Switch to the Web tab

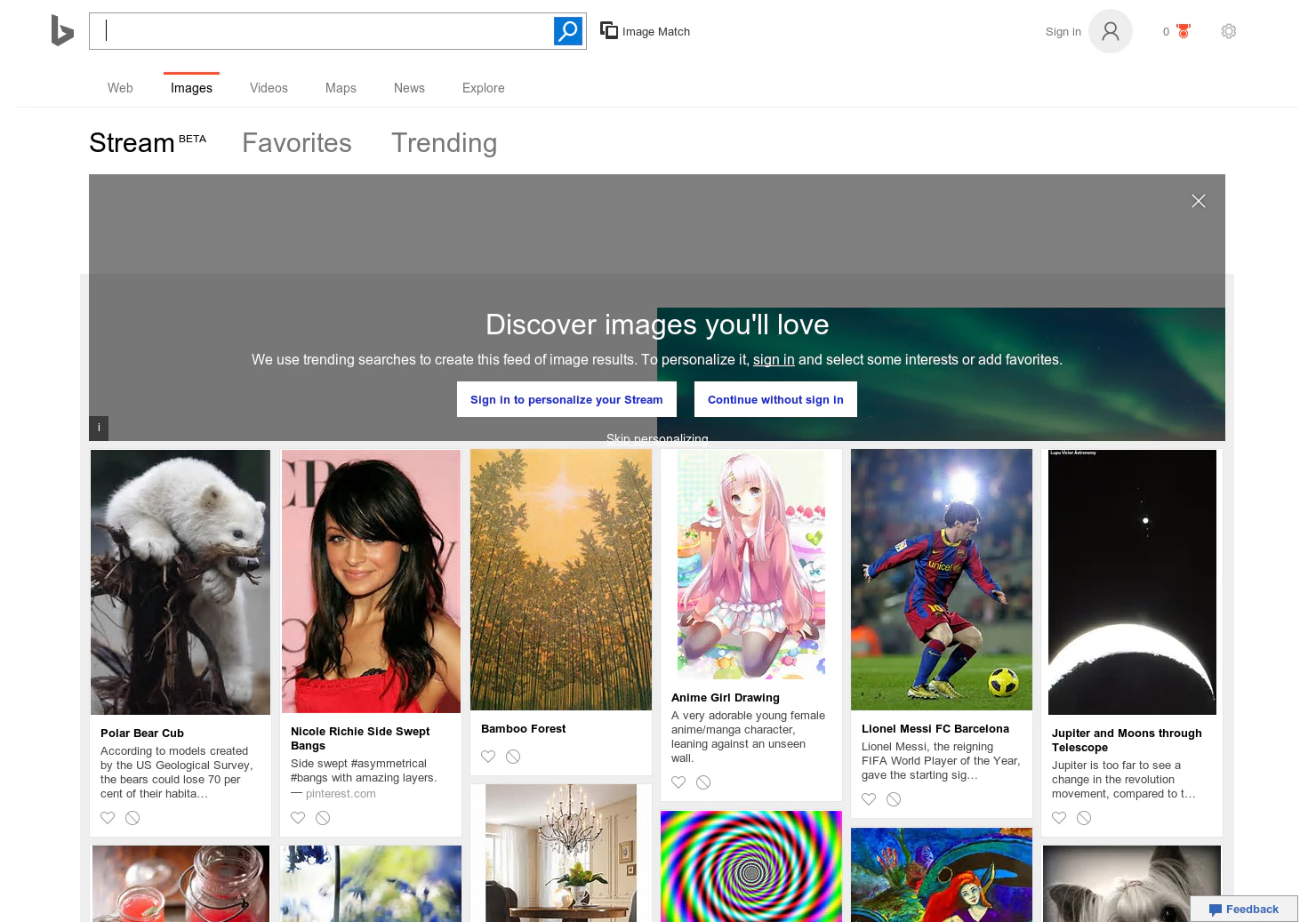pyautogui.click(x=120, y=88)
